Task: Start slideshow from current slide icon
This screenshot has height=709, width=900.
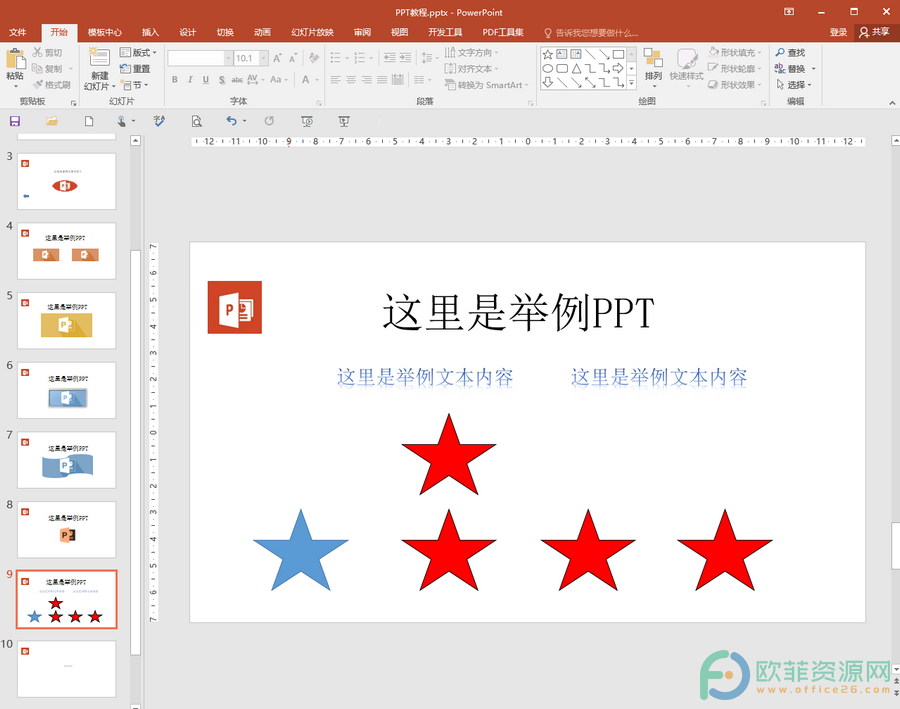Action: point(344,121)
